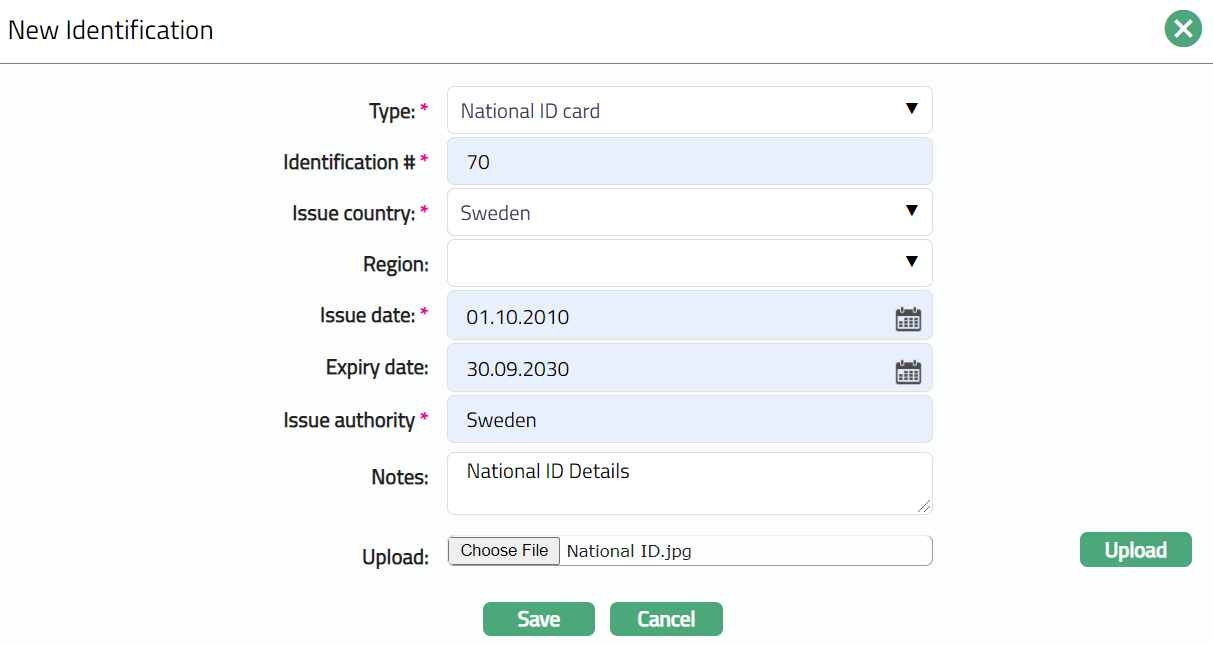
Task: Click into the Issue date field
Action: [670, 317]
